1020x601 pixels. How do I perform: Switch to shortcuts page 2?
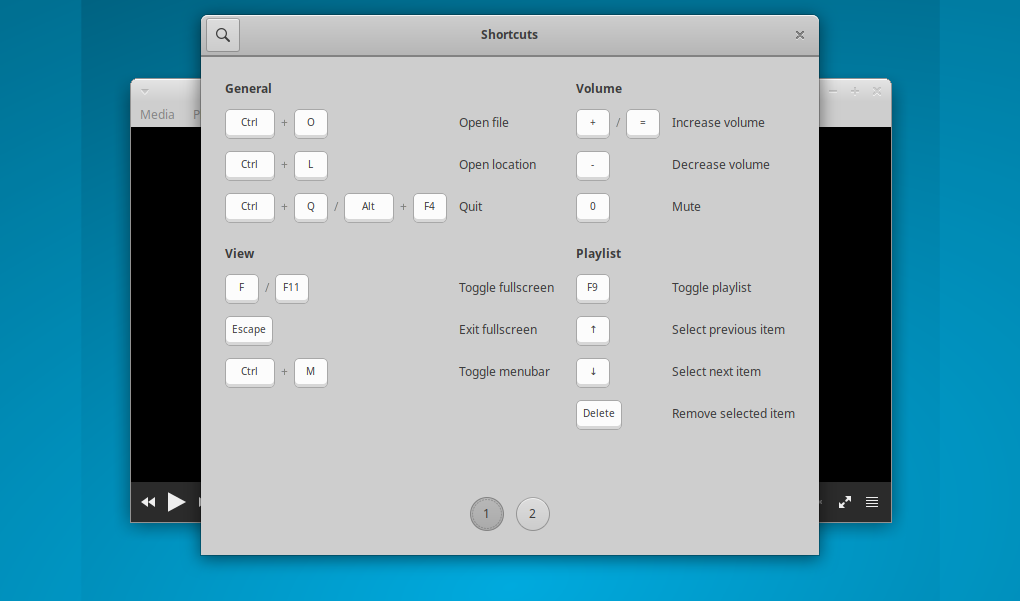click(x=532, y=513)
